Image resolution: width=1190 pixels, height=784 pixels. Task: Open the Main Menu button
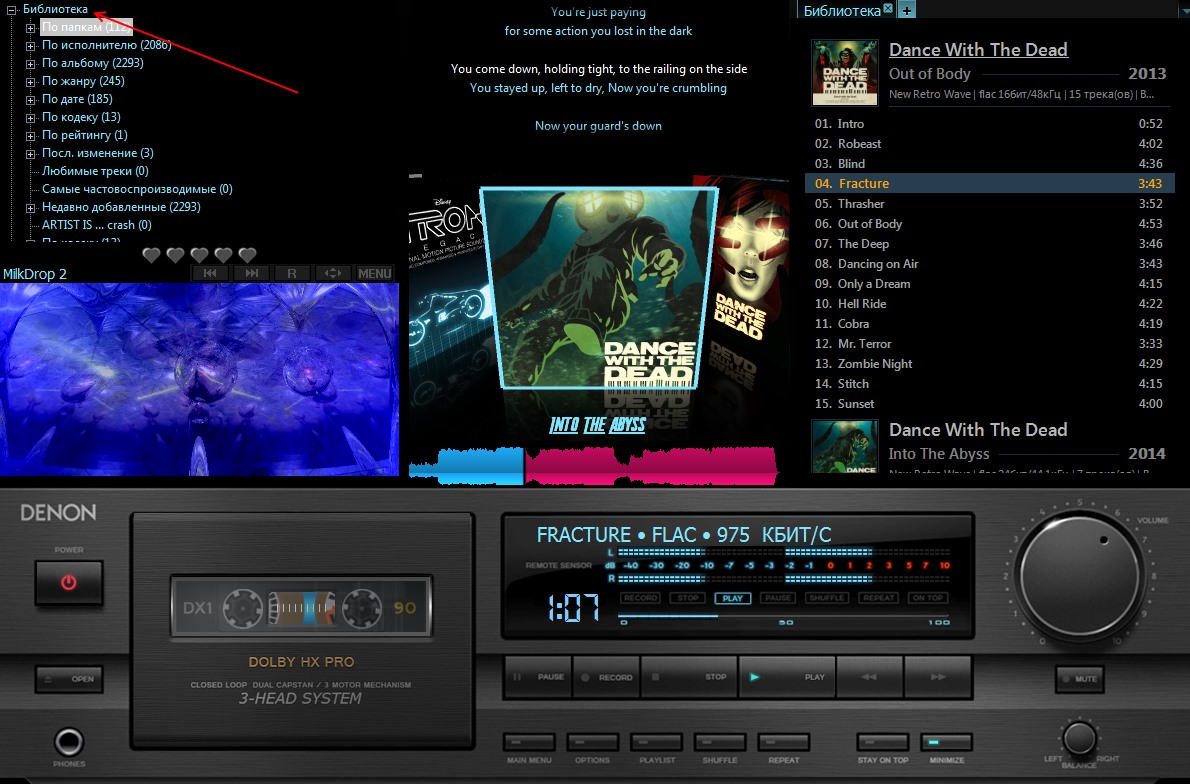point(529,743)
